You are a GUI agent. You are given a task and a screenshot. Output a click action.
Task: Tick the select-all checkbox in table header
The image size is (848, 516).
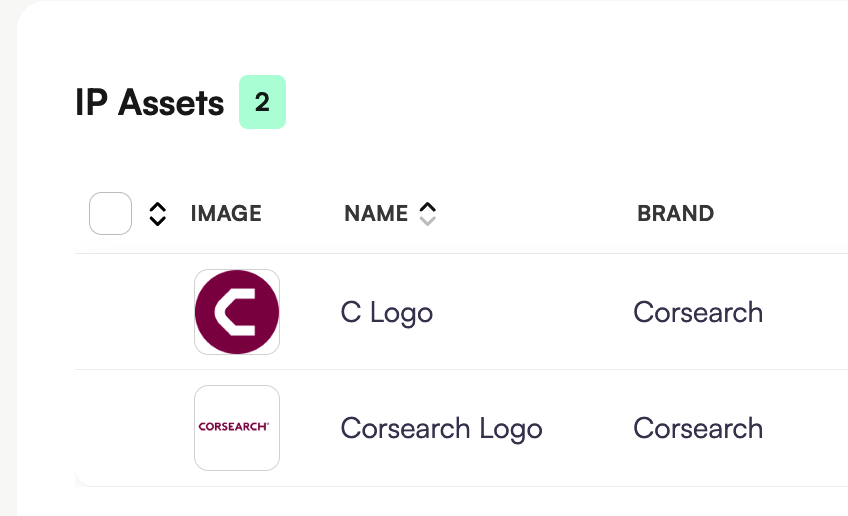[110, 213]
